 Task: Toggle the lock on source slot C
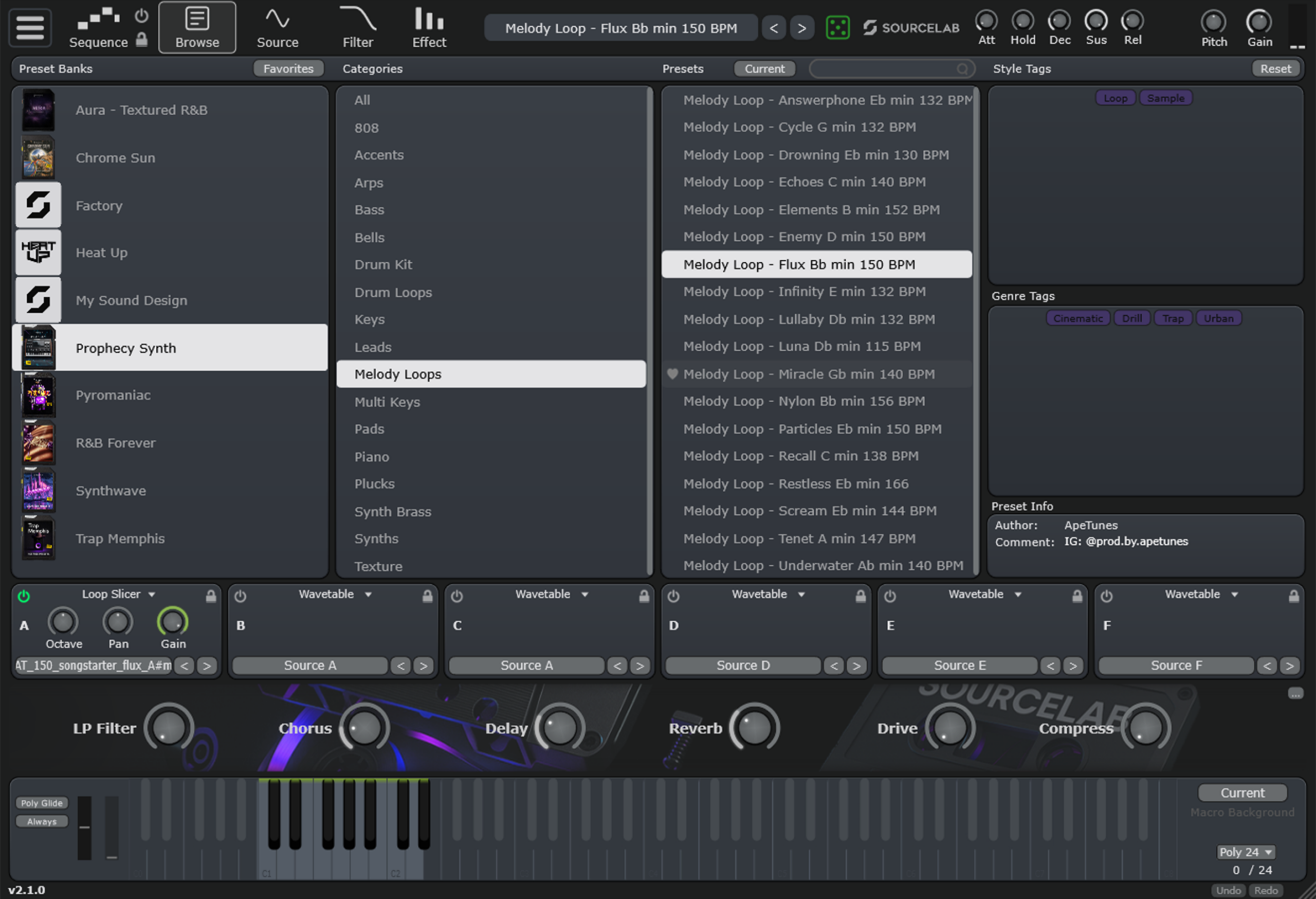click(644, 596)
